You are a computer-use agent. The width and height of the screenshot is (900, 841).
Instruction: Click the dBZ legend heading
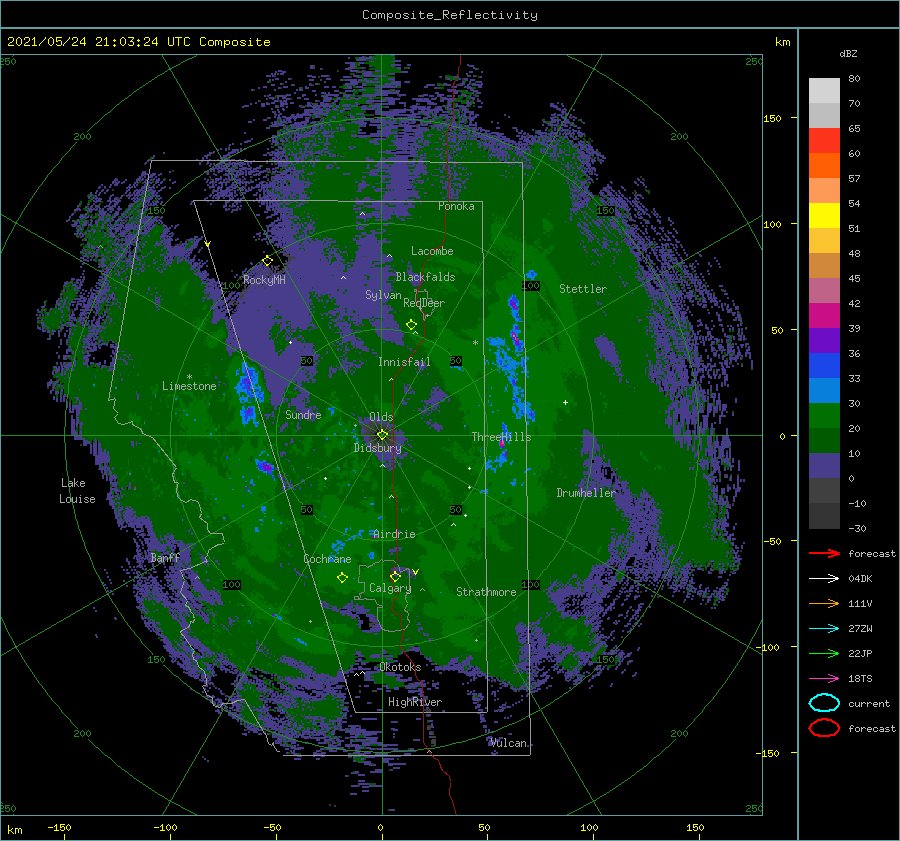pyautogui.click(x=848, y=53)
